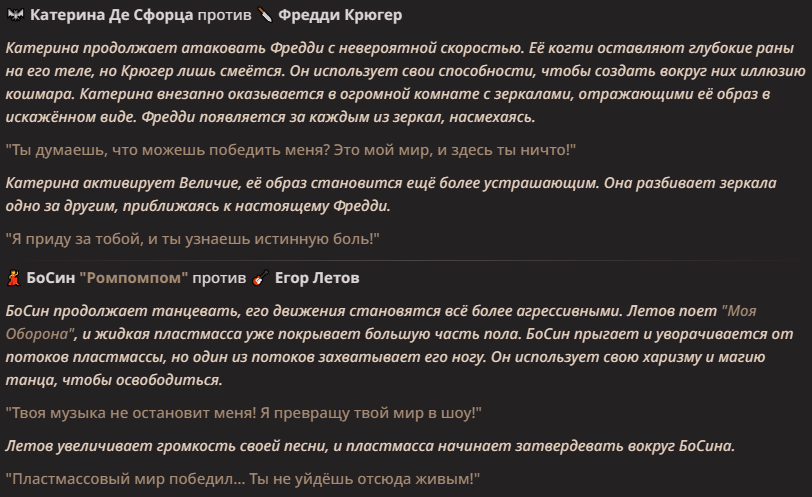Image resolution: width=812 pixels, height=497 pixels.
Task: Click the highlighted song title "Моя Оборона"
Action: [739, 311]
